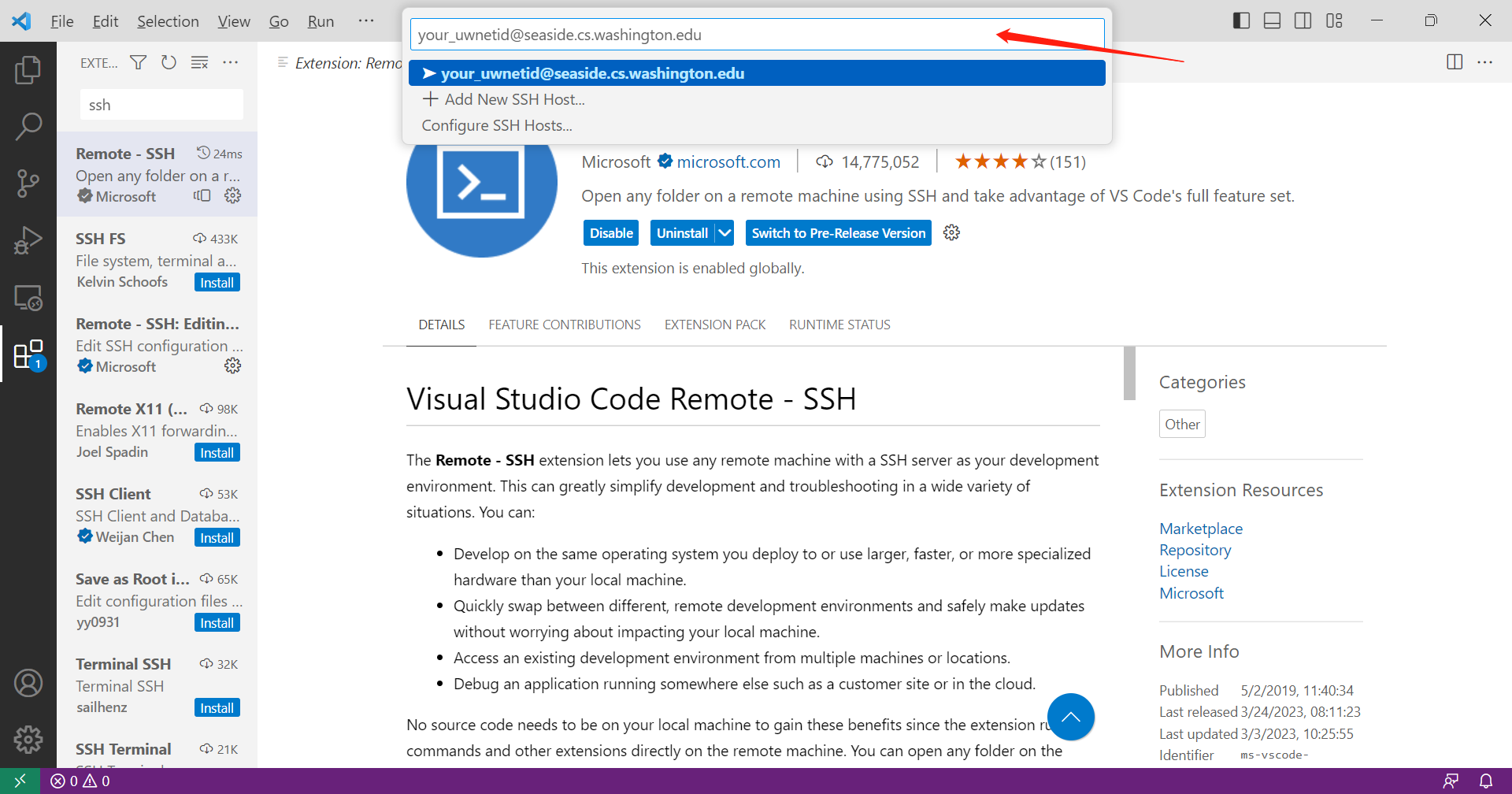Open problems errors and warnings in status bar
Image resolution: width=1512 pixels, height=794 pixels.
[80, 781]
